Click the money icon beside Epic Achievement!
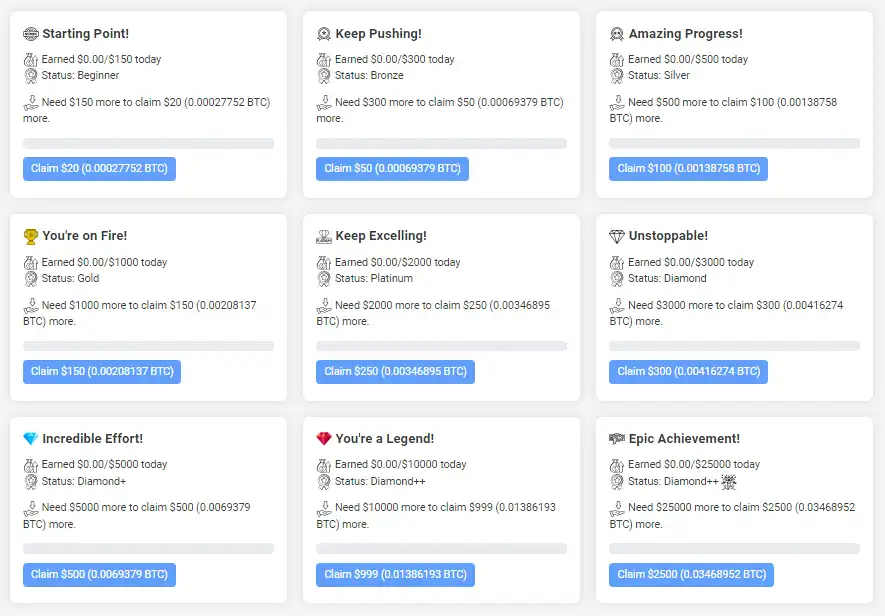 point(616,439)
